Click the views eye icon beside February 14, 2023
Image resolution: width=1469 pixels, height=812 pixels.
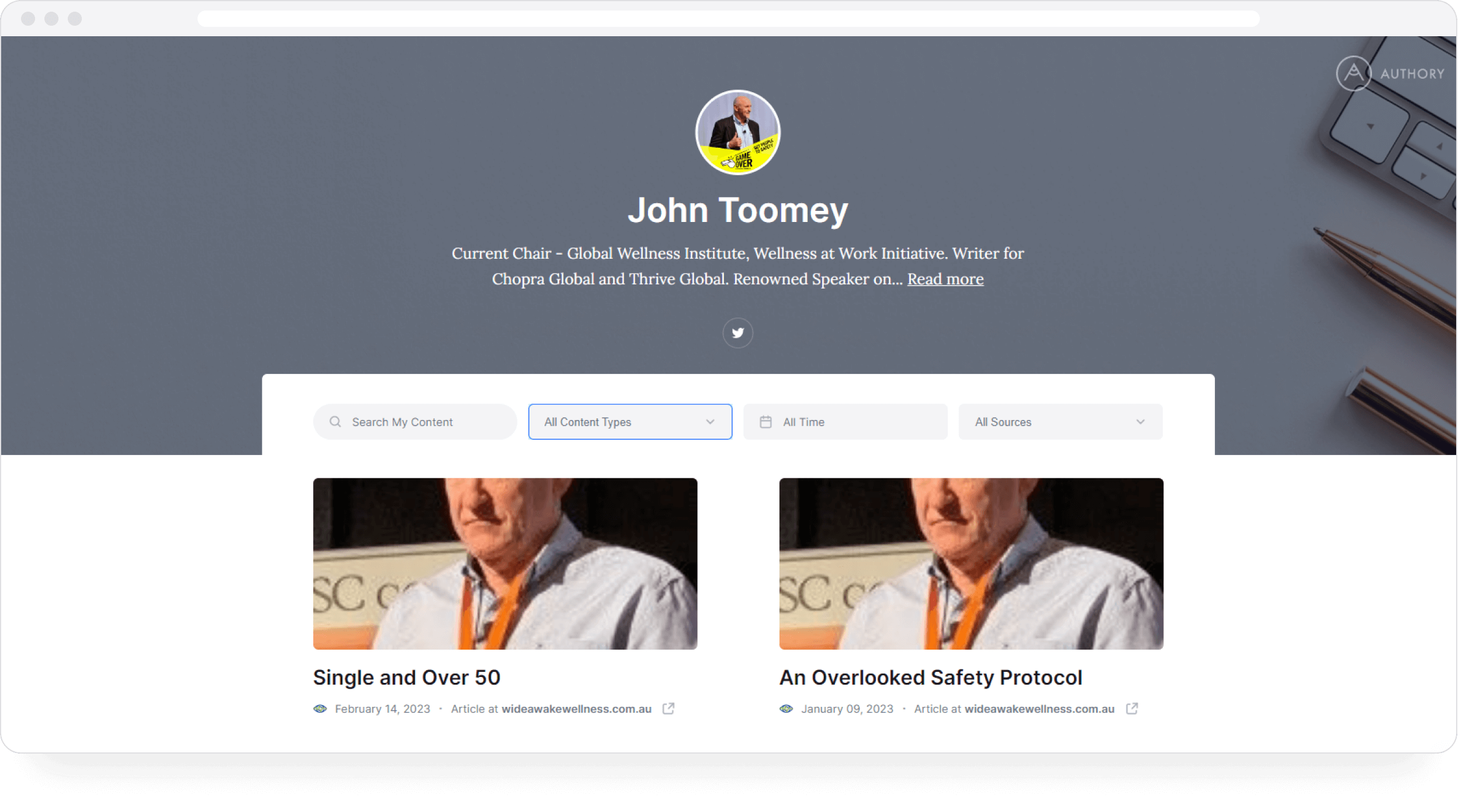[x=320, y=709]
